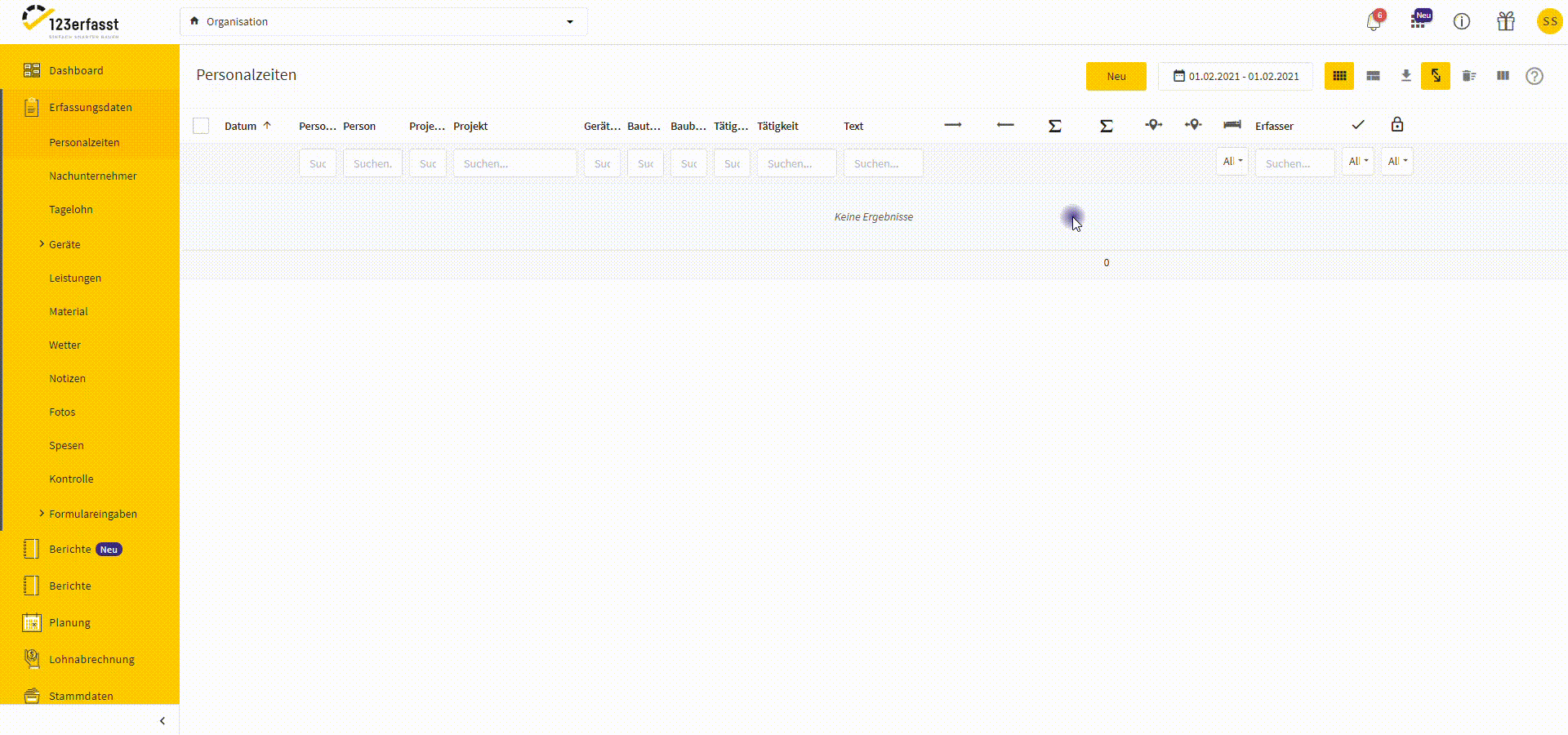Click the Text search field
This screenshot has height=735, width=1568.
[884, 163]
